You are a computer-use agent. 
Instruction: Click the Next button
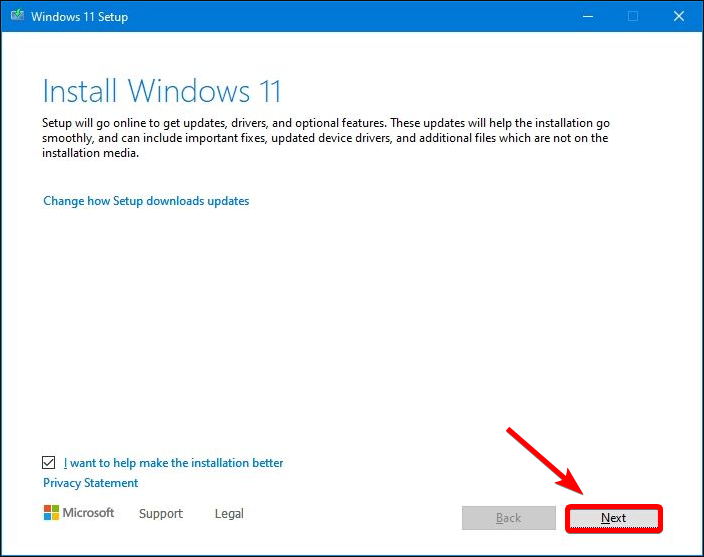click(614, 518)
